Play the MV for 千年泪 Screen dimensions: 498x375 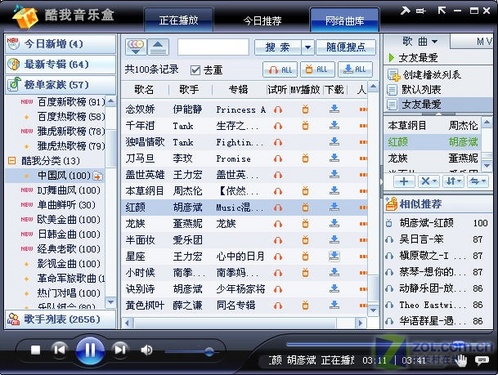point(305,126)
